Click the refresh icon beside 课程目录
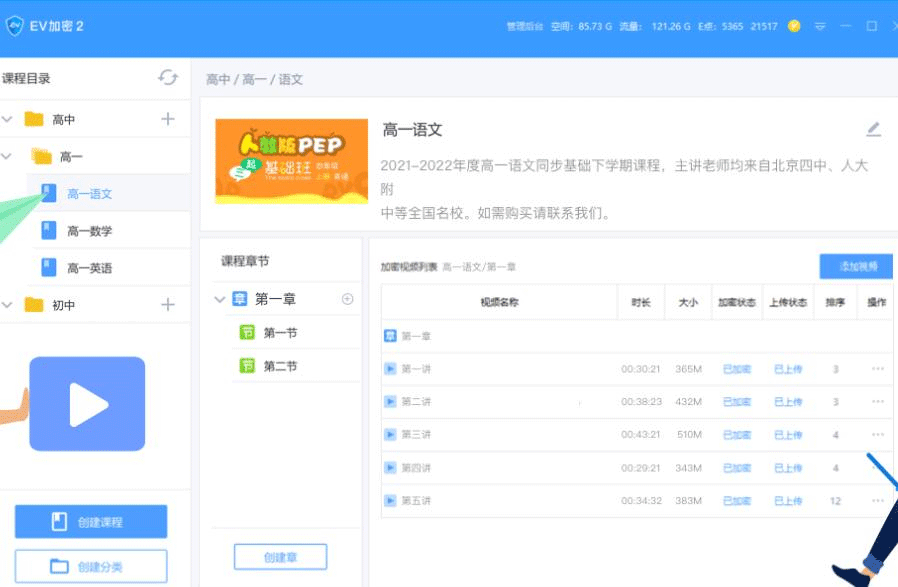898x587 pixels. point(167,78)
